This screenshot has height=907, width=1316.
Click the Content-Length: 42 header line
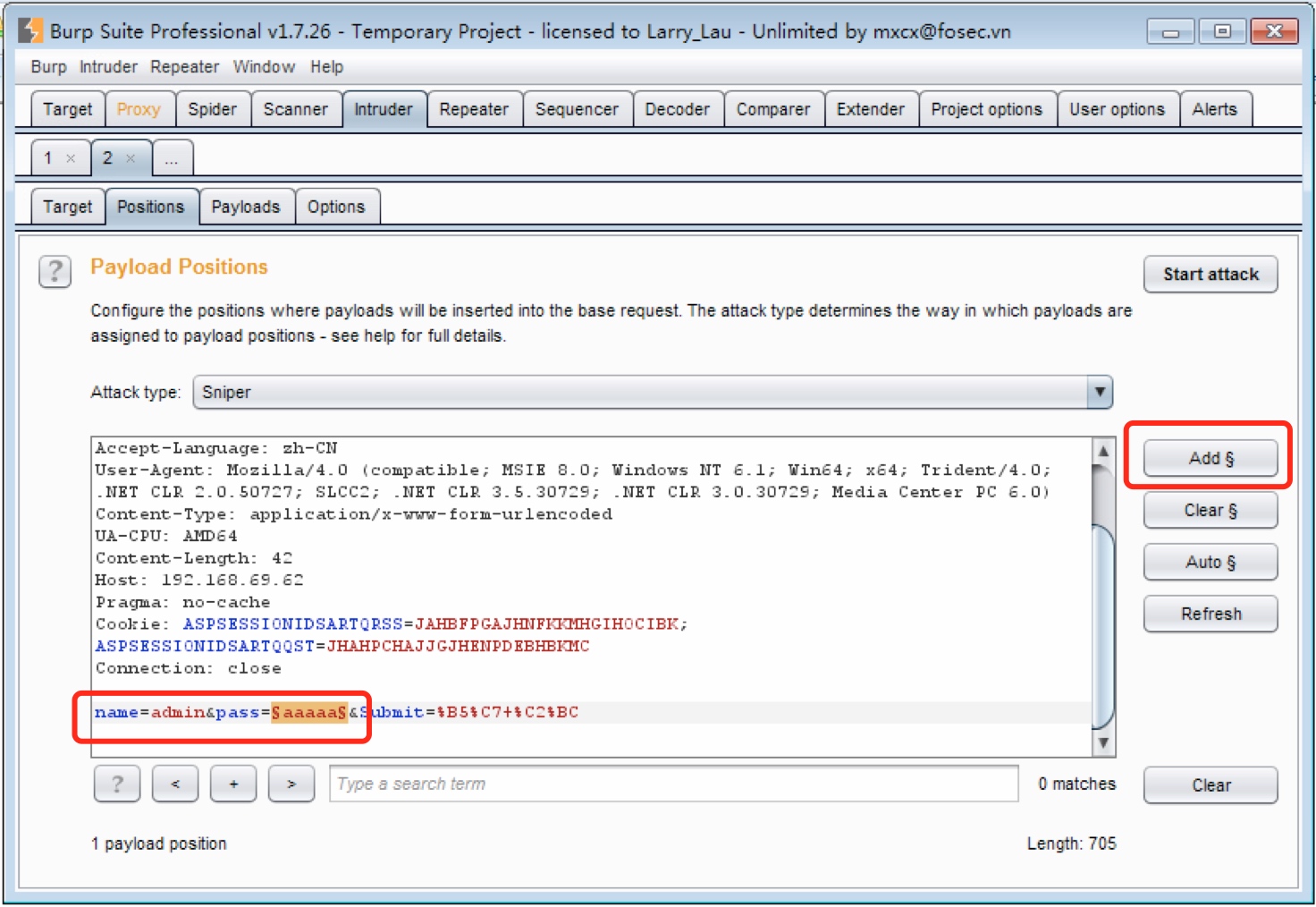pos(194,558)
